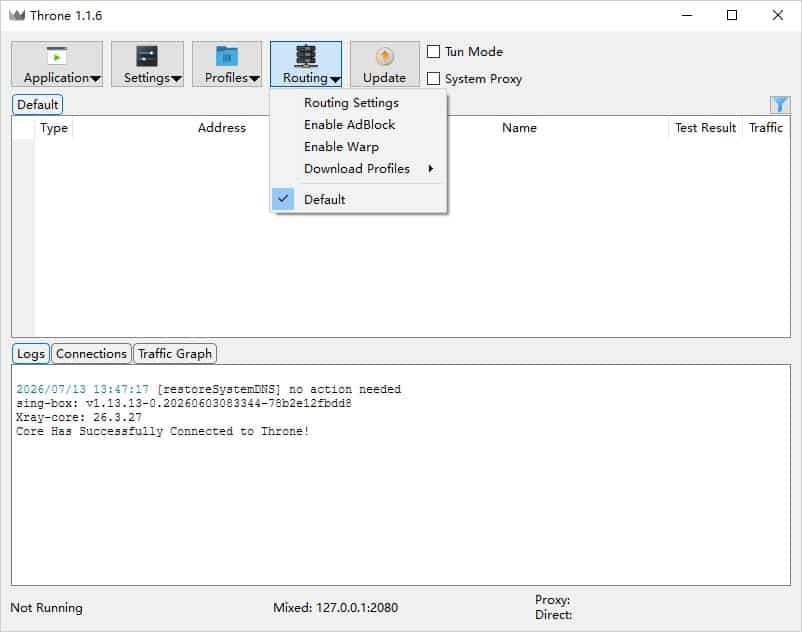
Task: Switch to the Logs tab
Action: click(x=31, y=354)
